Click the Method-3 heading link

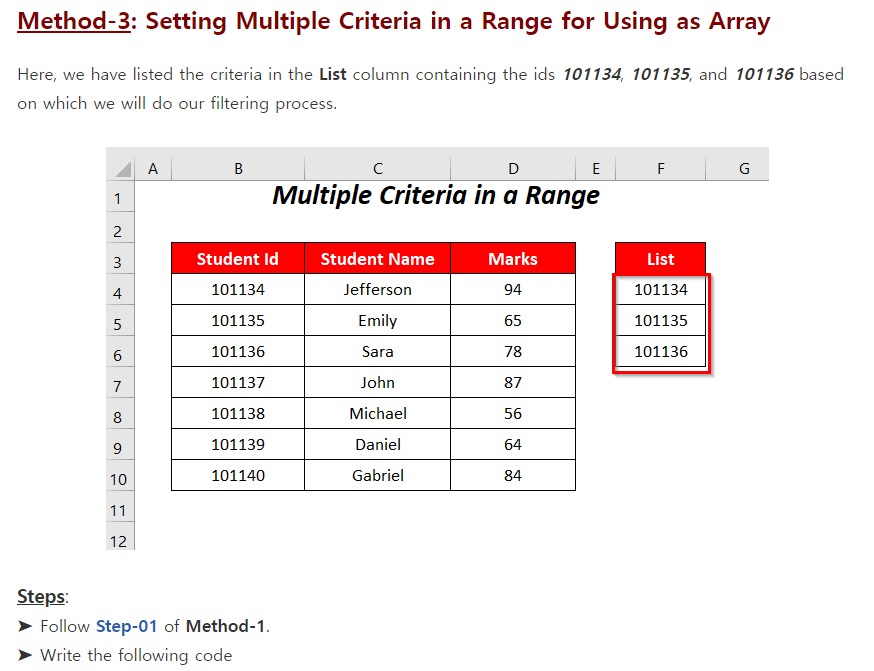pos(74,21)
